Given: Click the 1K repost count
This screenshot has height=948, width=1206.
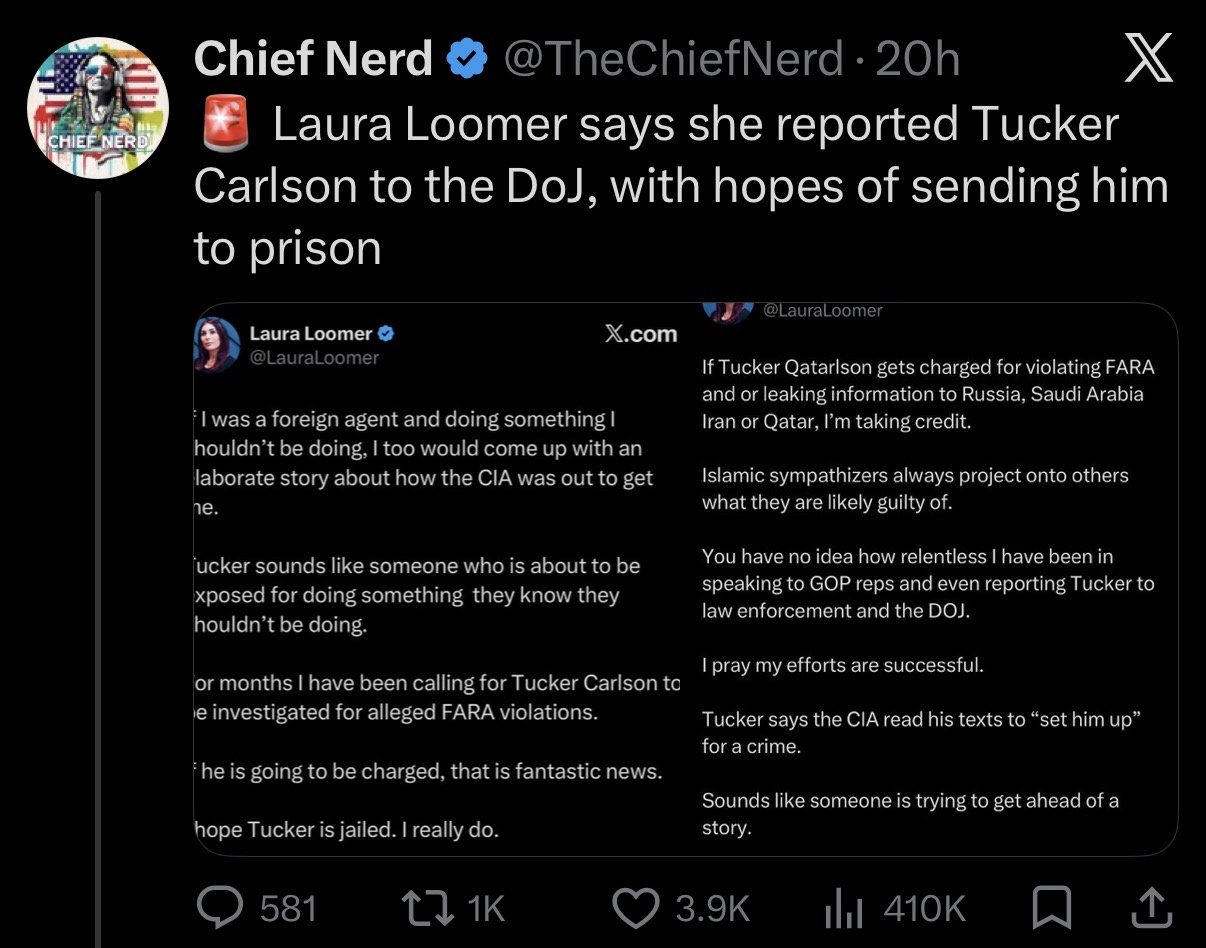Looking at the screenshot, I should [x=486, y=908].
